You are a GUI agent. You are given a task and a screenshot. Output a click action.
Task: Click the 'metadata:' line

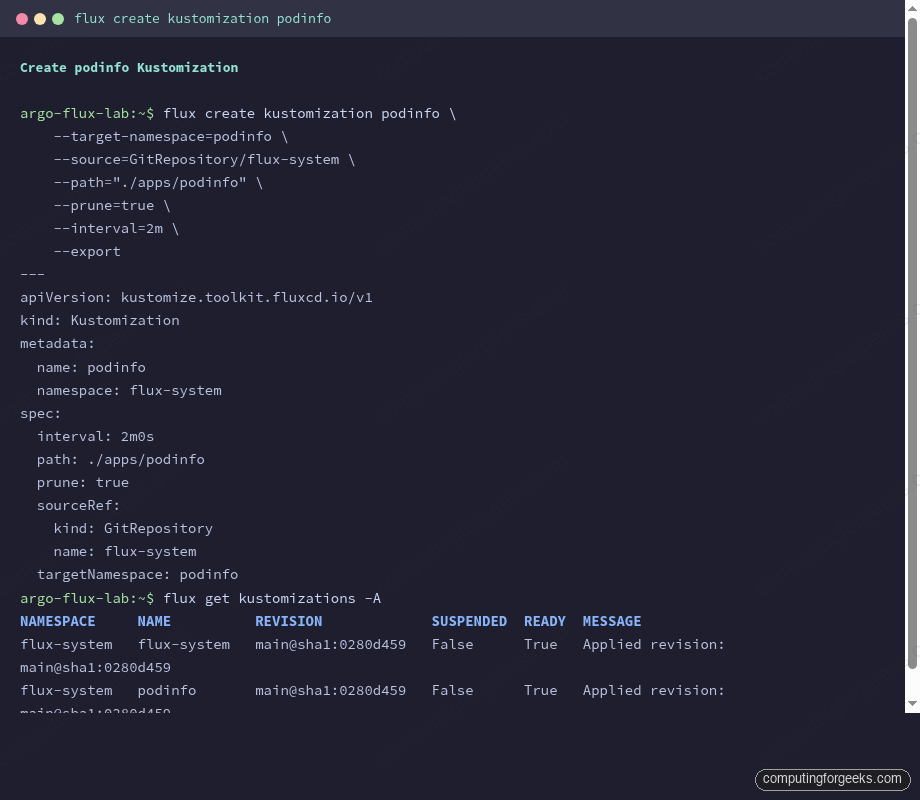[57, 343]
